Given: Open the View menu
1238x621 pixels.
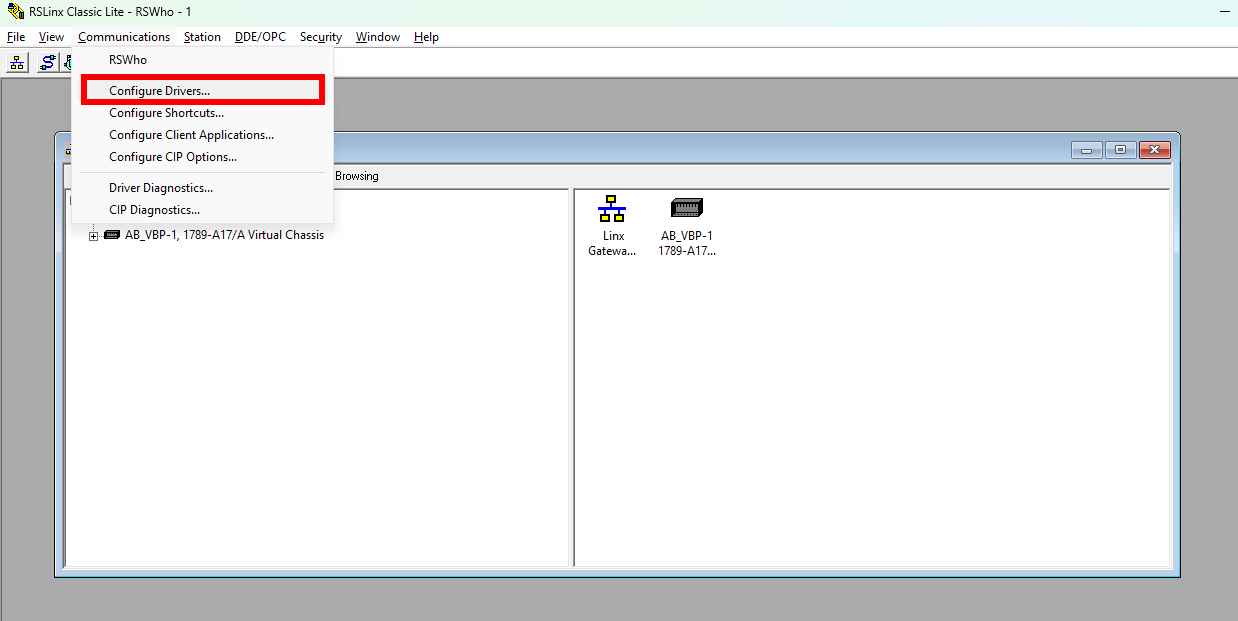Looking at the screenshot, I should tap(51, 37).
